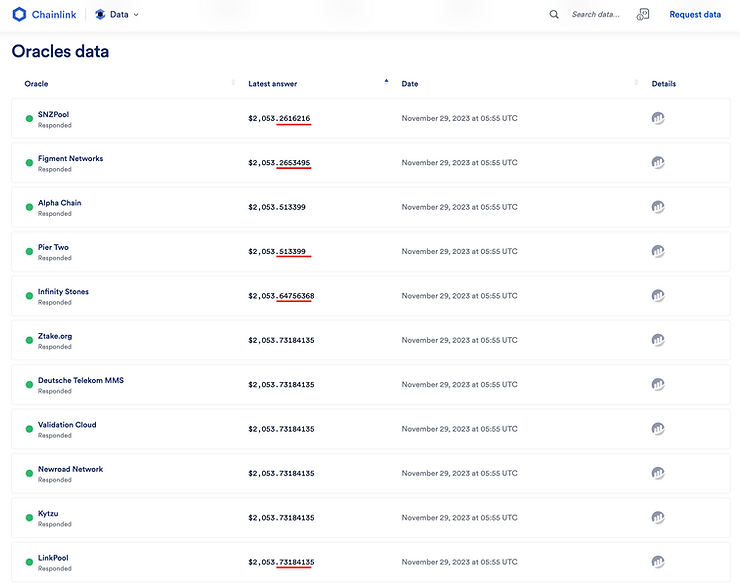Click the Figment Networks oracle name

click(70, 159)
